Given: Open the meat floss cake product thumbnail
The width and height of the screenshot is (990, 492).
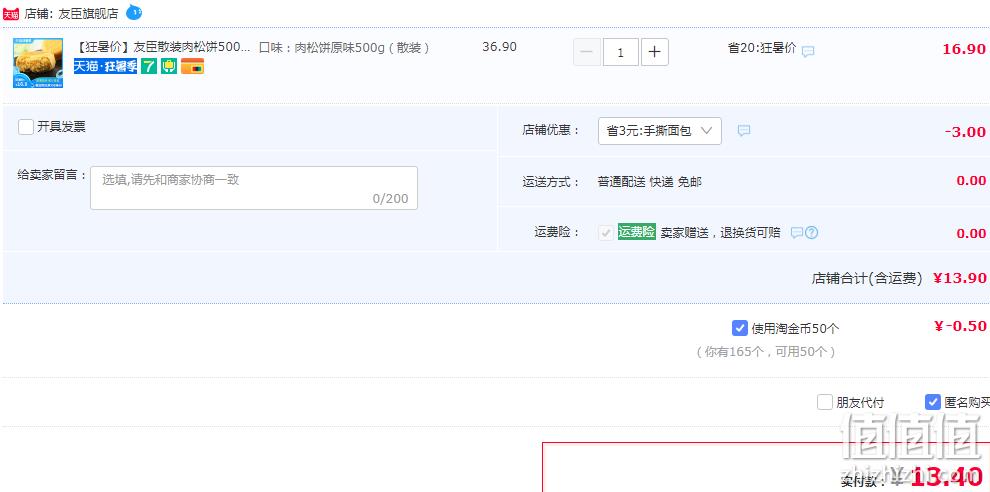Looking at the screenshot, I should (x=38, y=63).
